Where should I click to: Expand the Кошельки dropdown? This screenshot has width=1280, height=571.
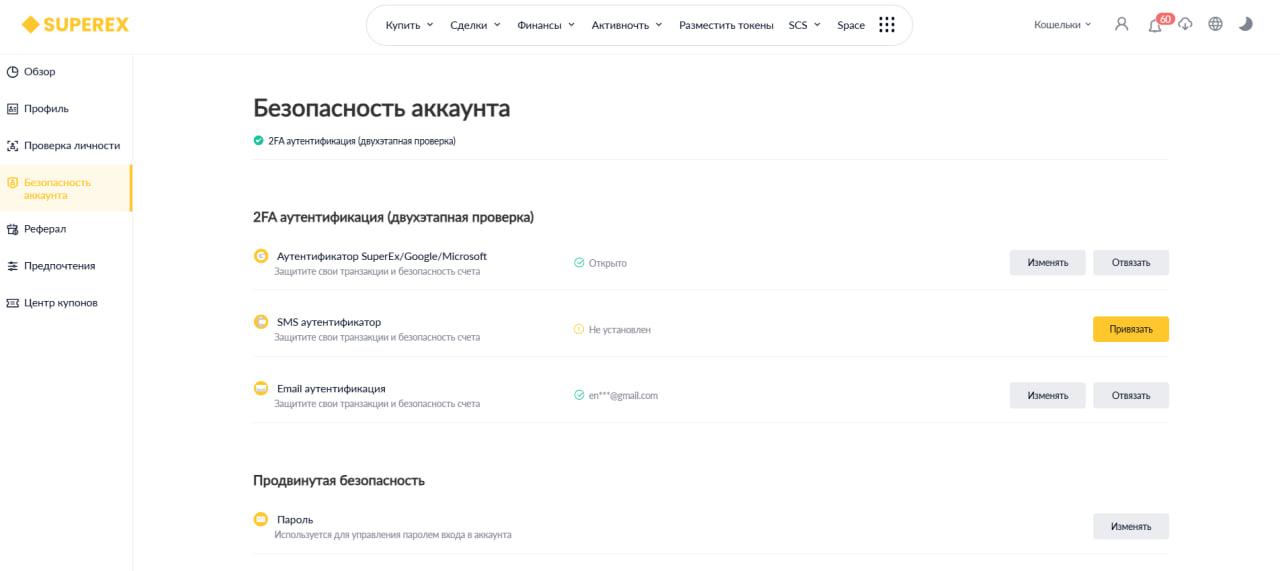1063,24
